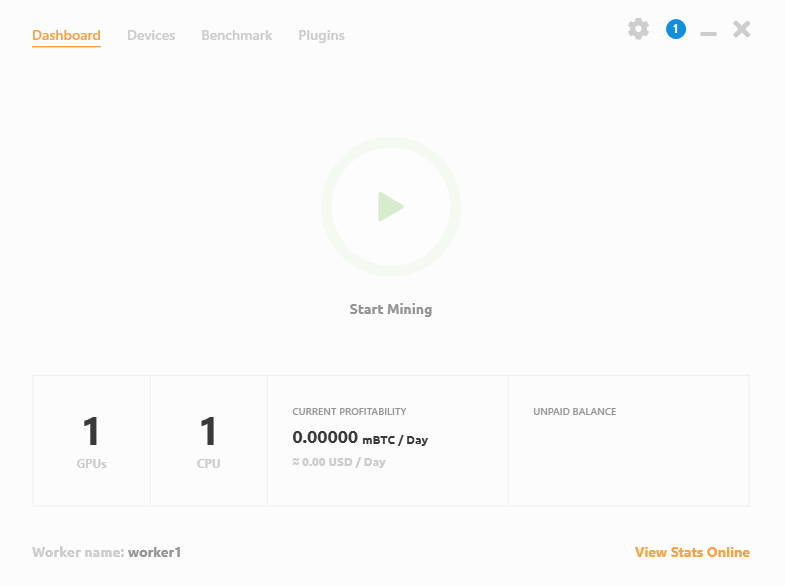
Task: Select the CPU count tile
Action: click(208, 440)
